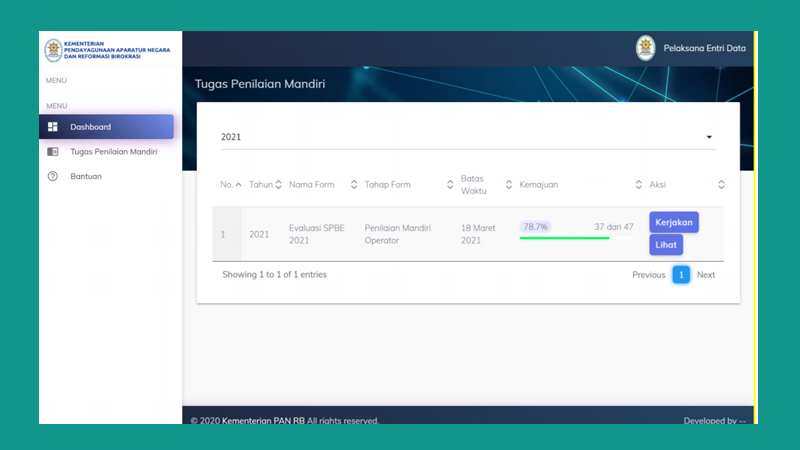Sort by Kemajuan column arrows
Screen dimensions: 800x450
pyautogui.click(x=639, y=185)
